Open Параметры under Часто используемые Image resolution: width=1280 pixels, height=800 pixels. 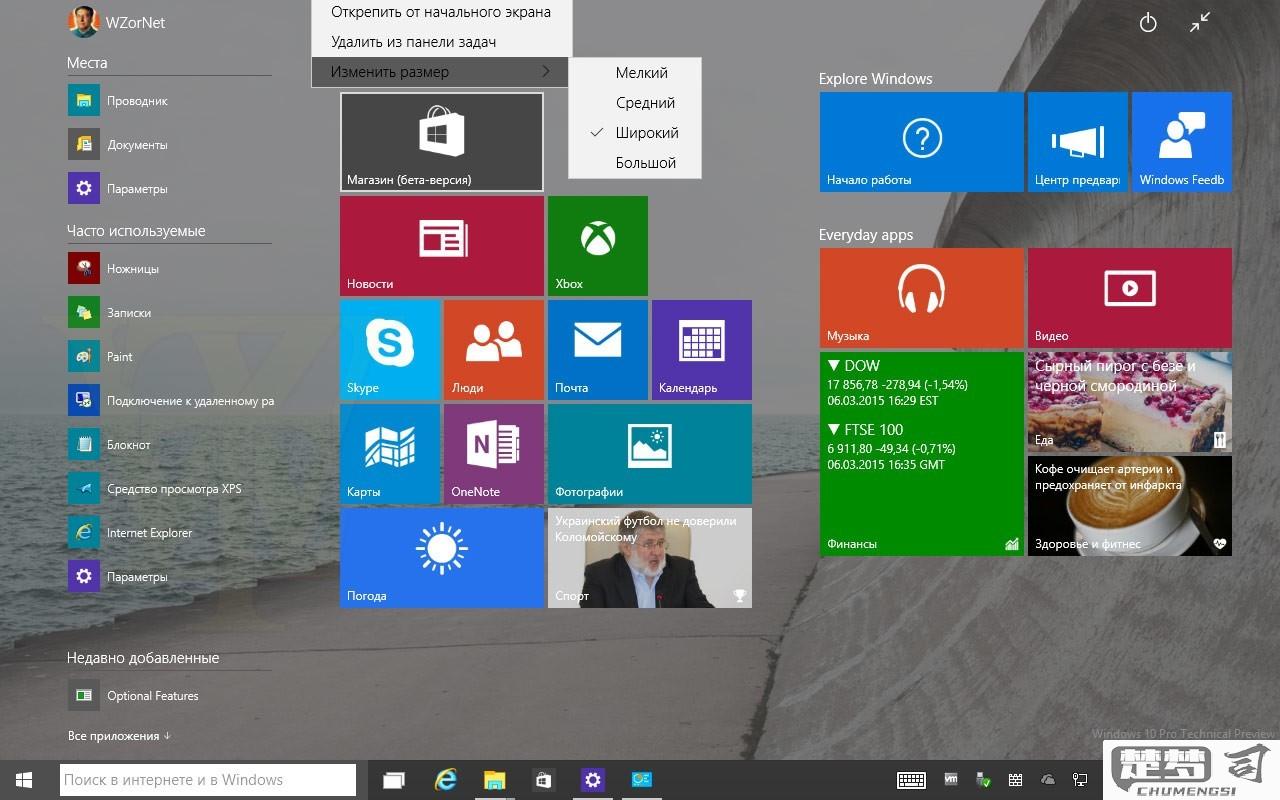117,576
